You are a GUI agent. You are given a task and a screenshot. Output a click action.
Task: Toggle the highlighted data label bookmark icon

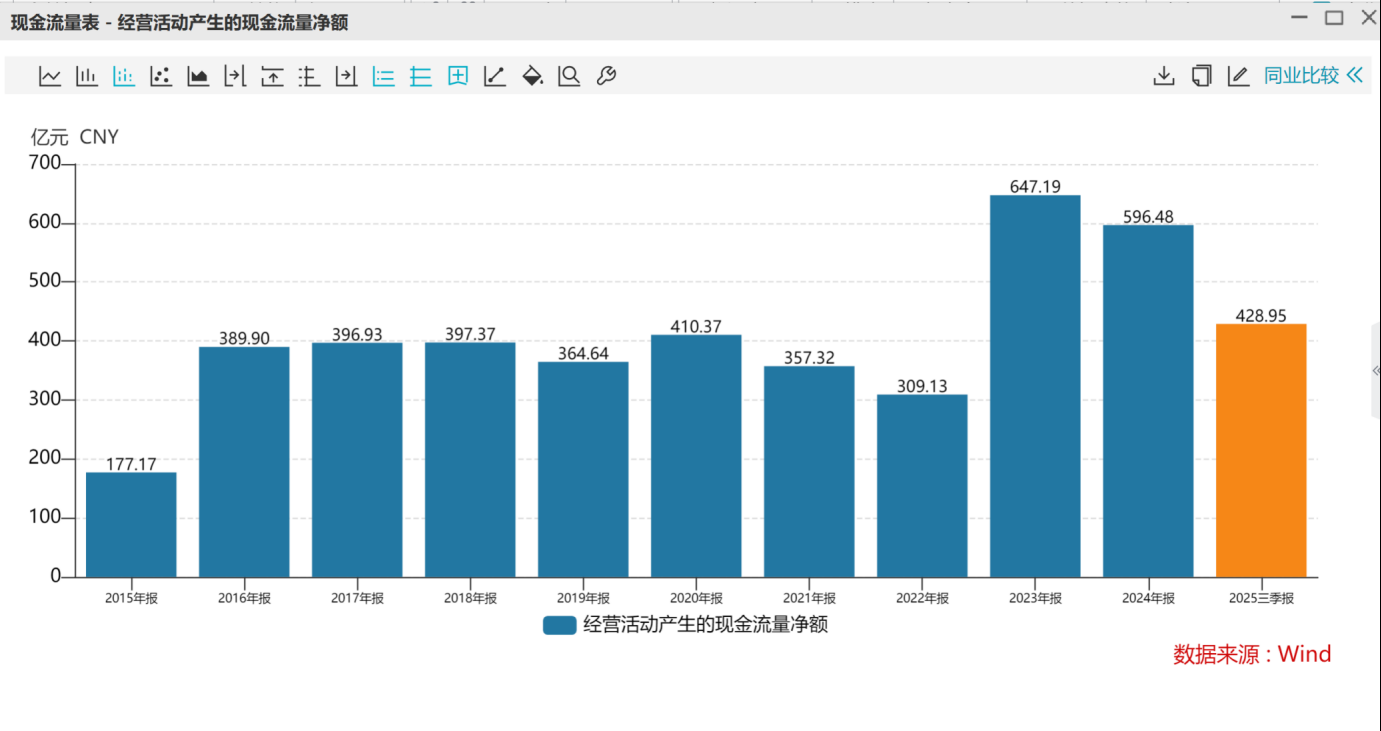pos(458,76)
